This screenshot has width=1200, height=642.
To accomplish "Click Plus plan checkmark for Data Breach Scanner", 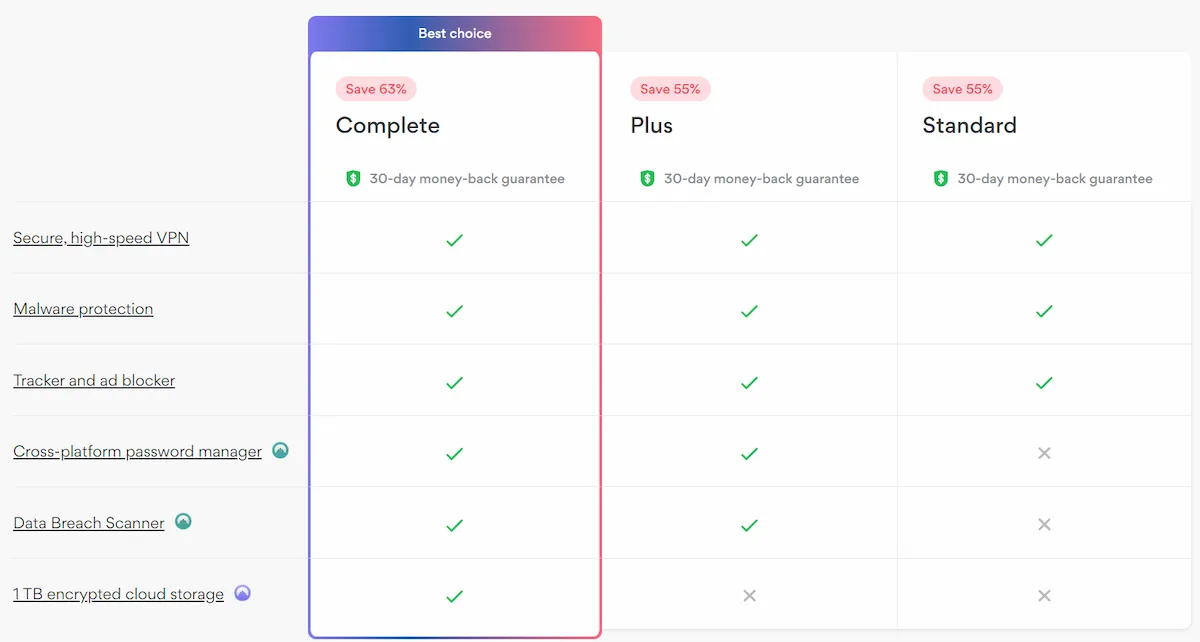I will [x=749, y=524].
